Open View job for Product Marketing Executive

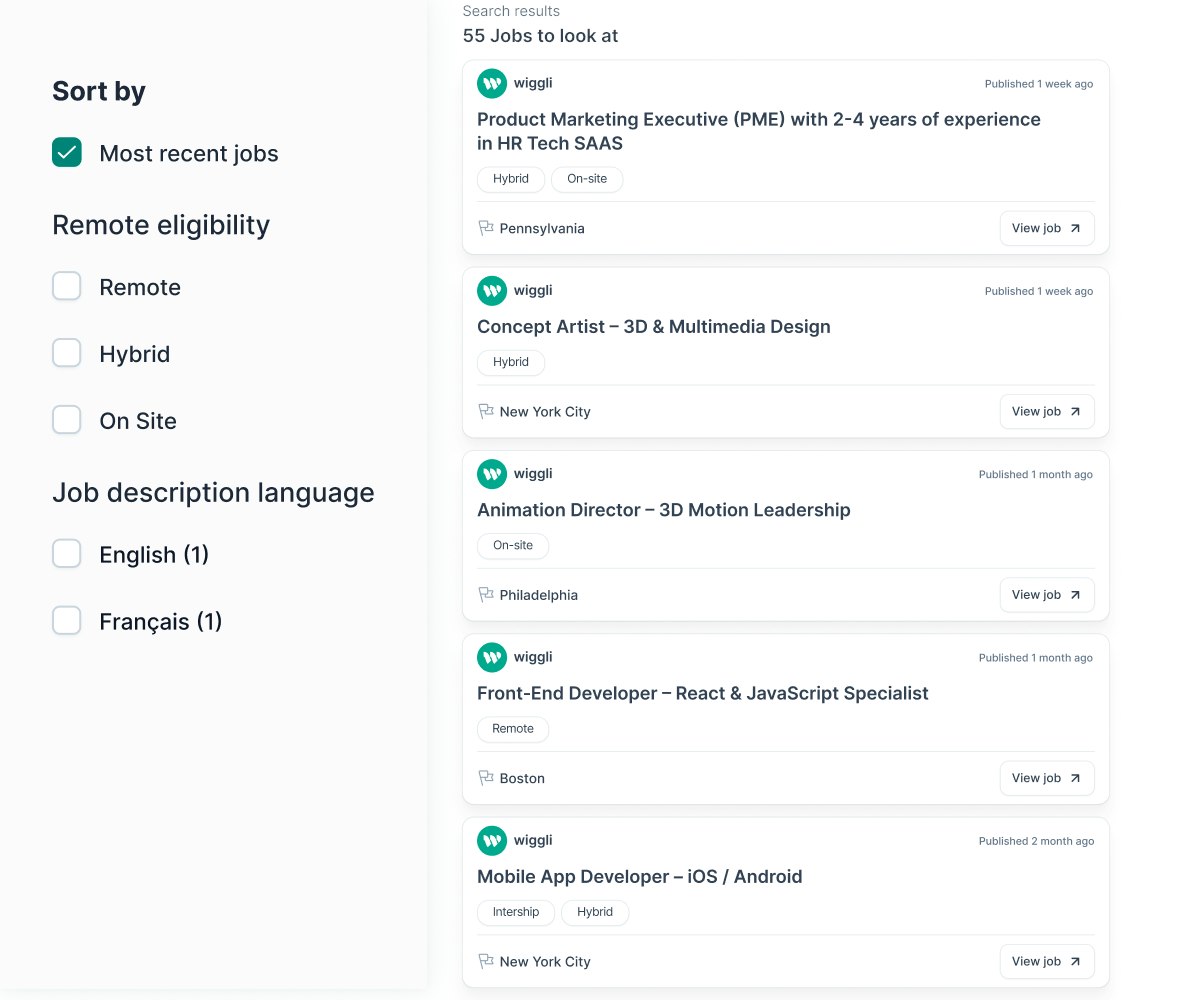(1046, 228)
